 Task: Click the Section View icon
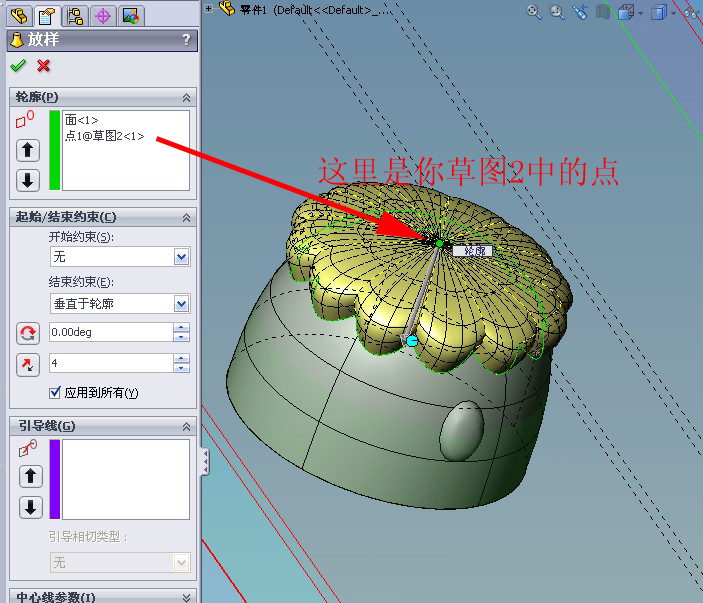603,12
